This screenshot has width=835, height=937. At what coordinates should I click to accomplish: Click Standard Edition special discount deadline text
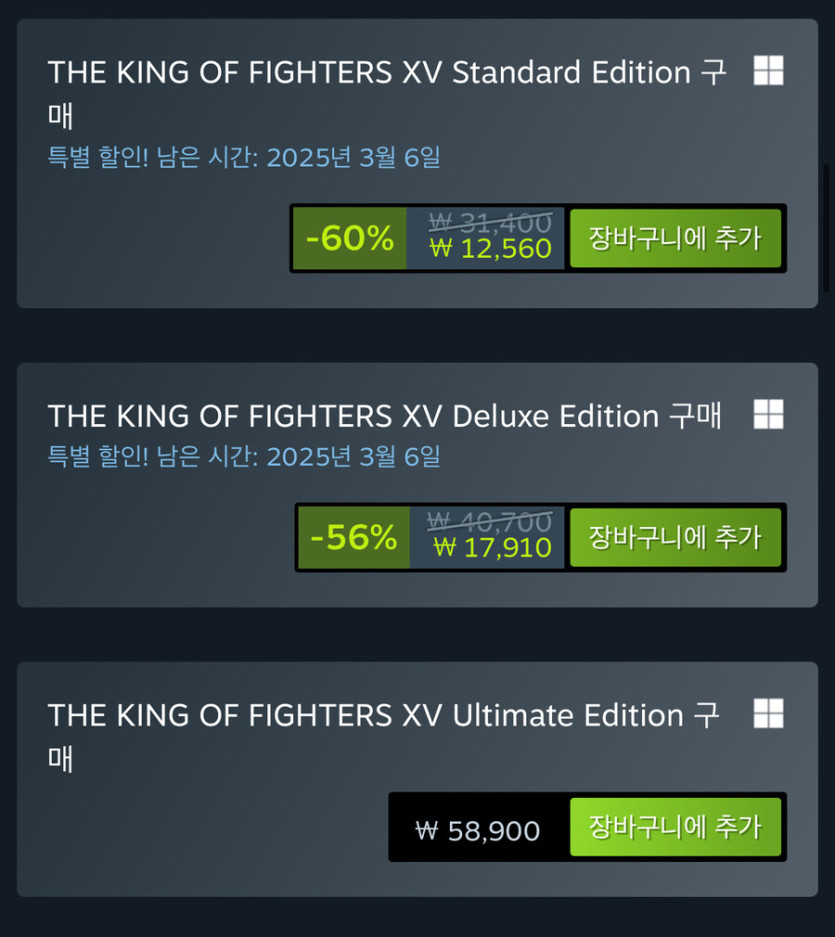pyautogui.click(x=244, y=157)
